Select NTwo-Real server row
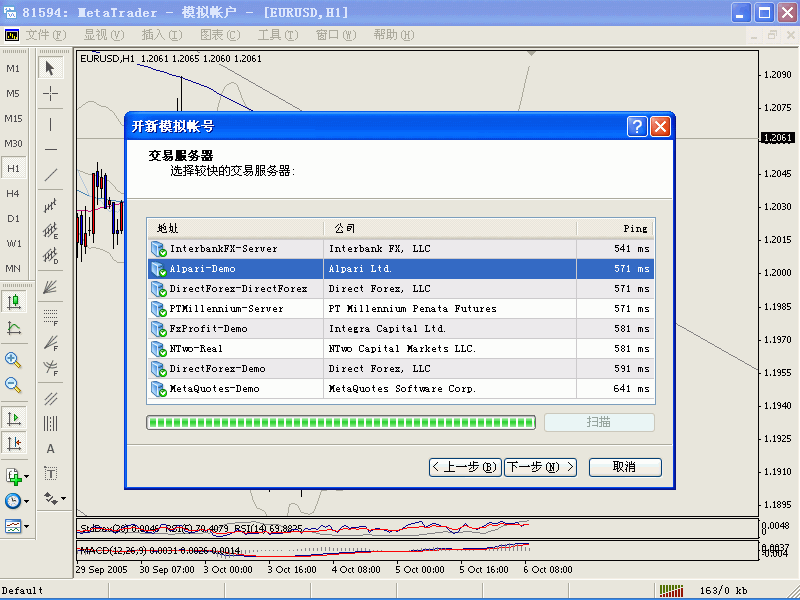 [401, 348]
